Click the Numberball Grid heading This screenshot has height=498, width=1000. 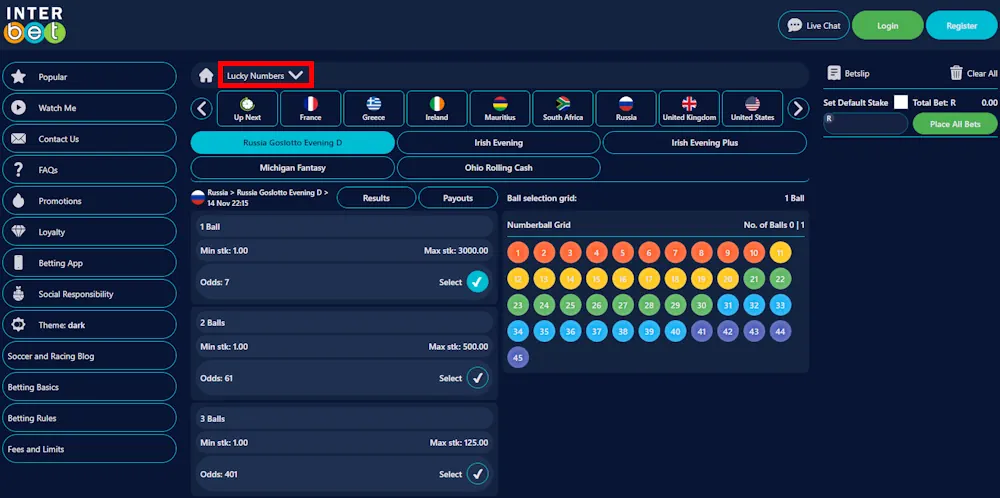(x=538, y=225)
